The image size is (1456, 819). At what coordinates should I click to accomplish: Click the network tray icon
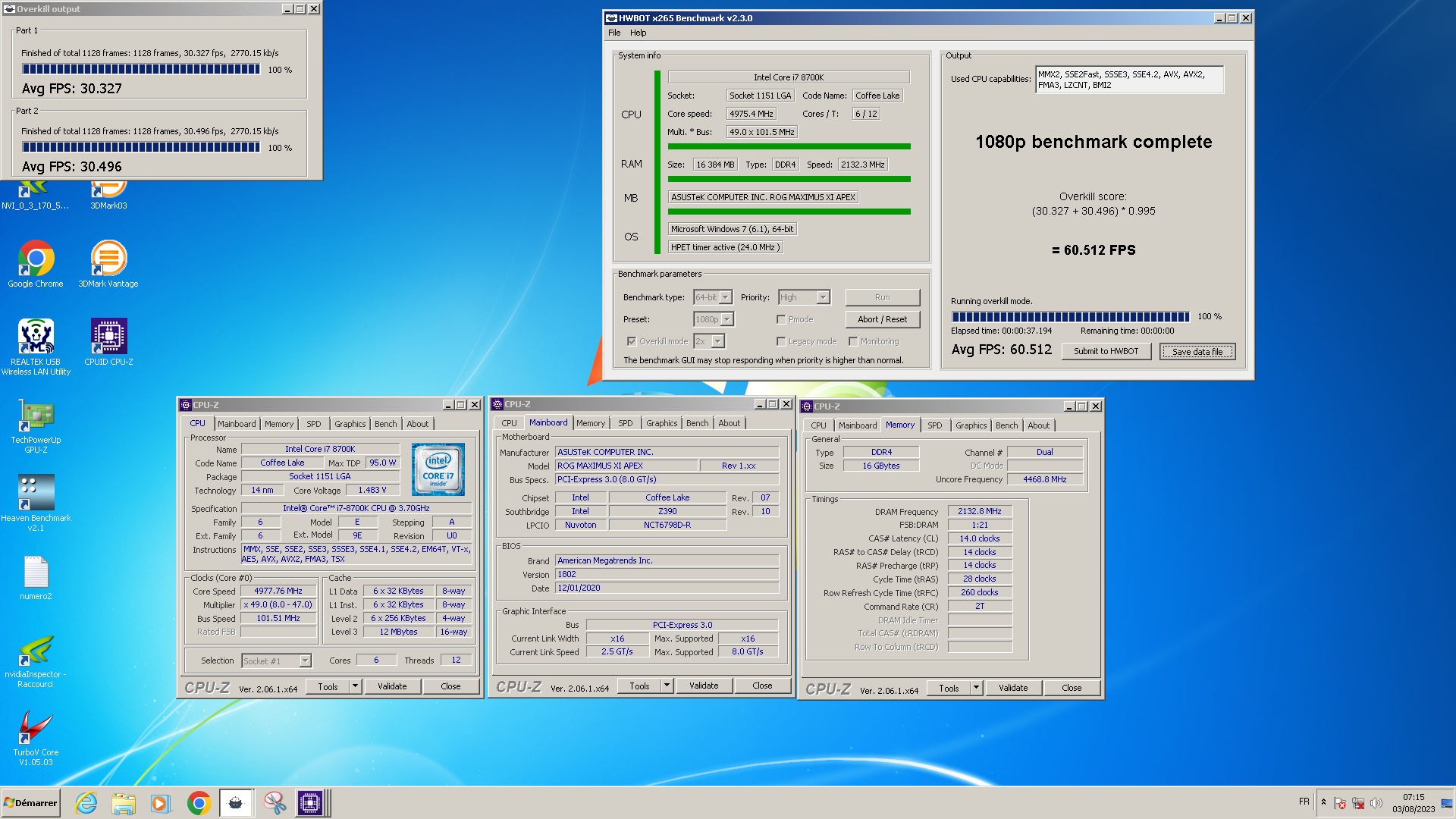click(1358, 803)
